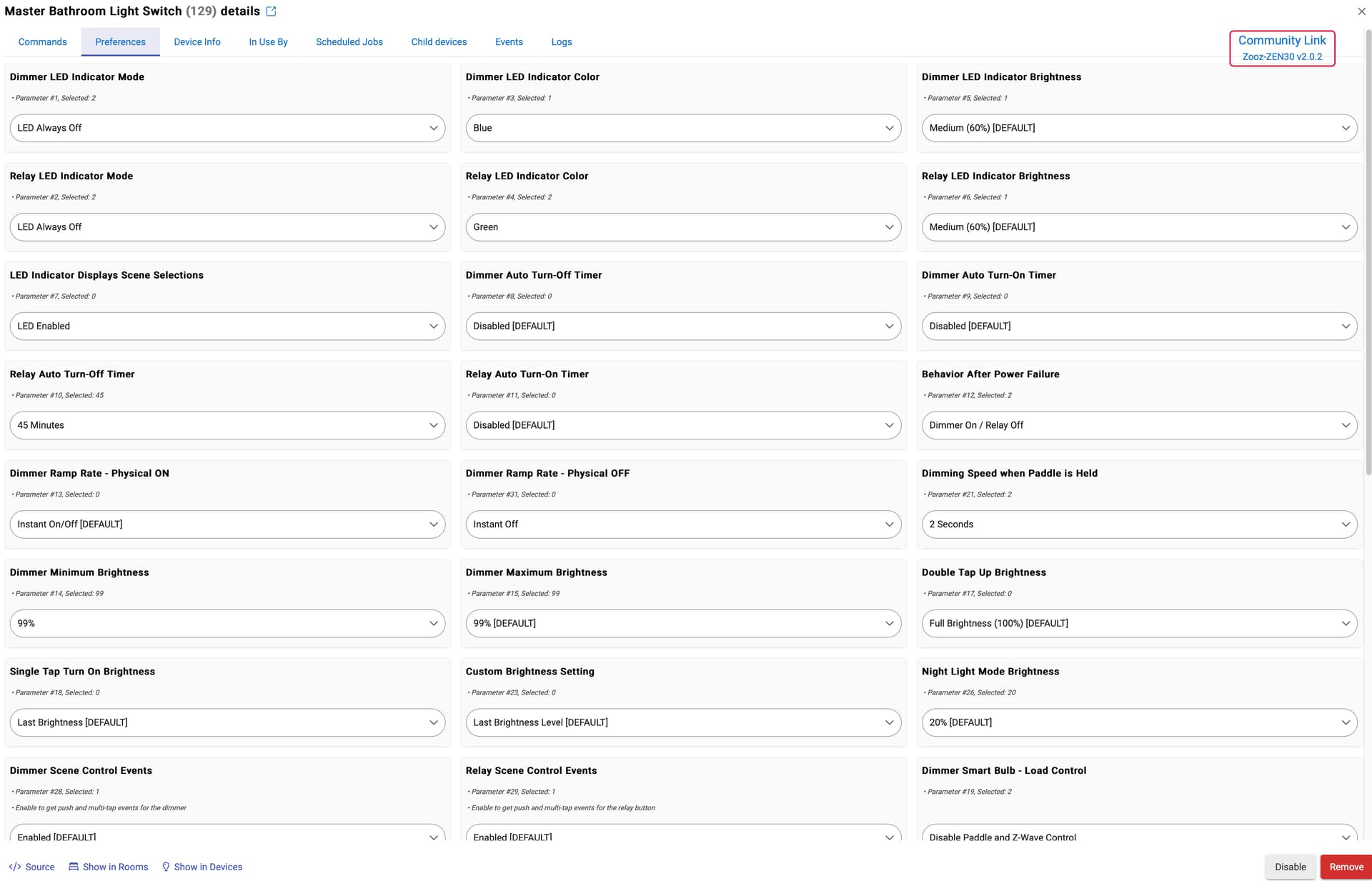Open the Scheduled Jobs tab

coord(349,42)
